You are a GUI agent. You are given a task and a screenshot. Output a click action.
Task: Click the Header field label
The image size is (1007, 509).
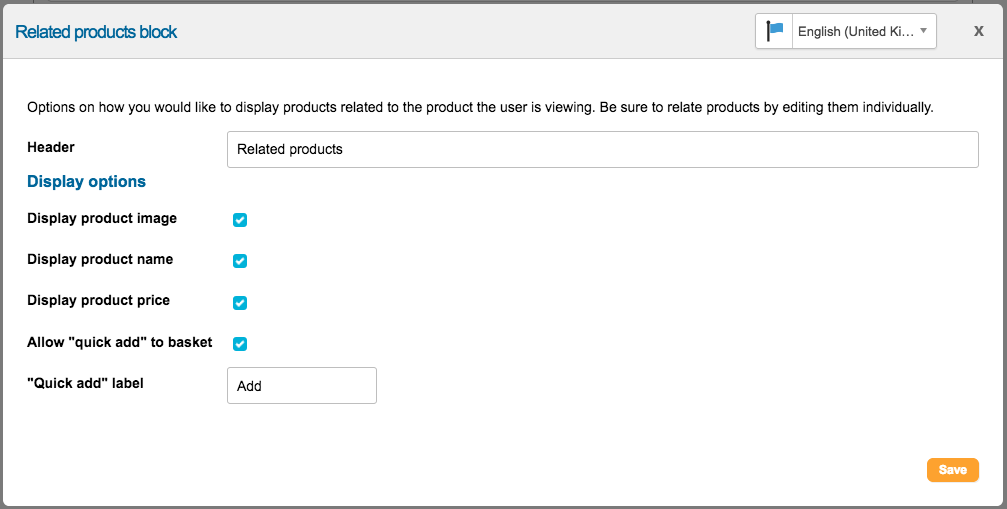pyautogui.click(x=51, y=147)
